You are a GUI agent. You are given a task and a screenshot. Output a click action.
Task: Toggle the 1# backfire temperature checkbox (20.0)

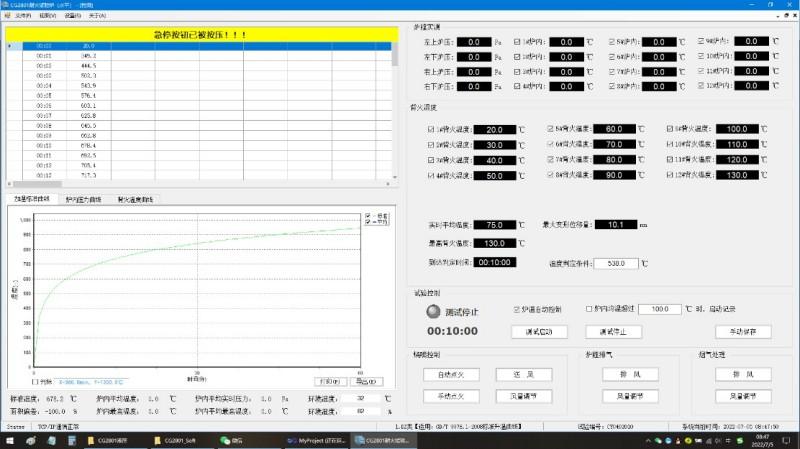tap(431, 130)
